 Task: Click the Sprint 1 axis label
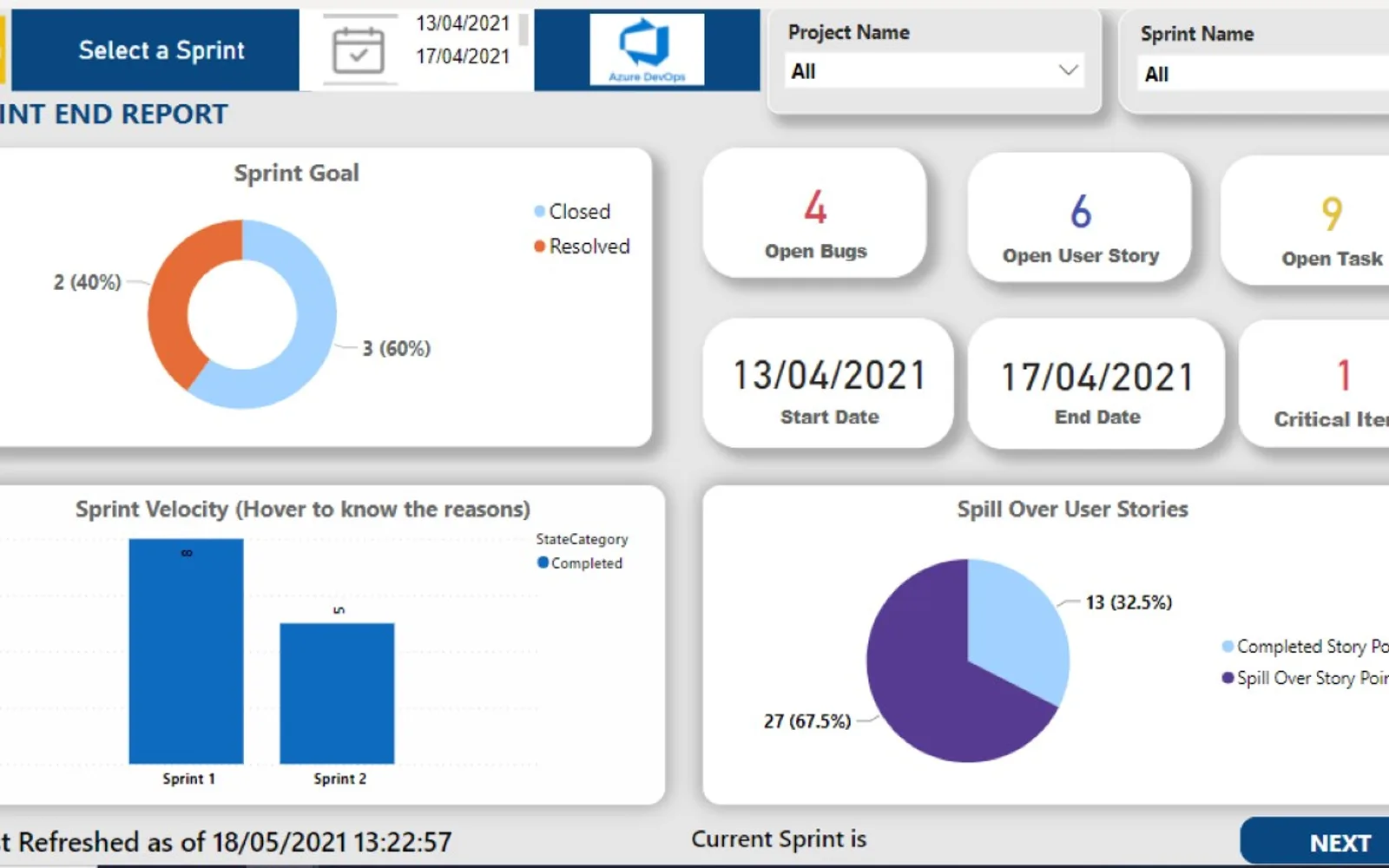pos(188,779)
